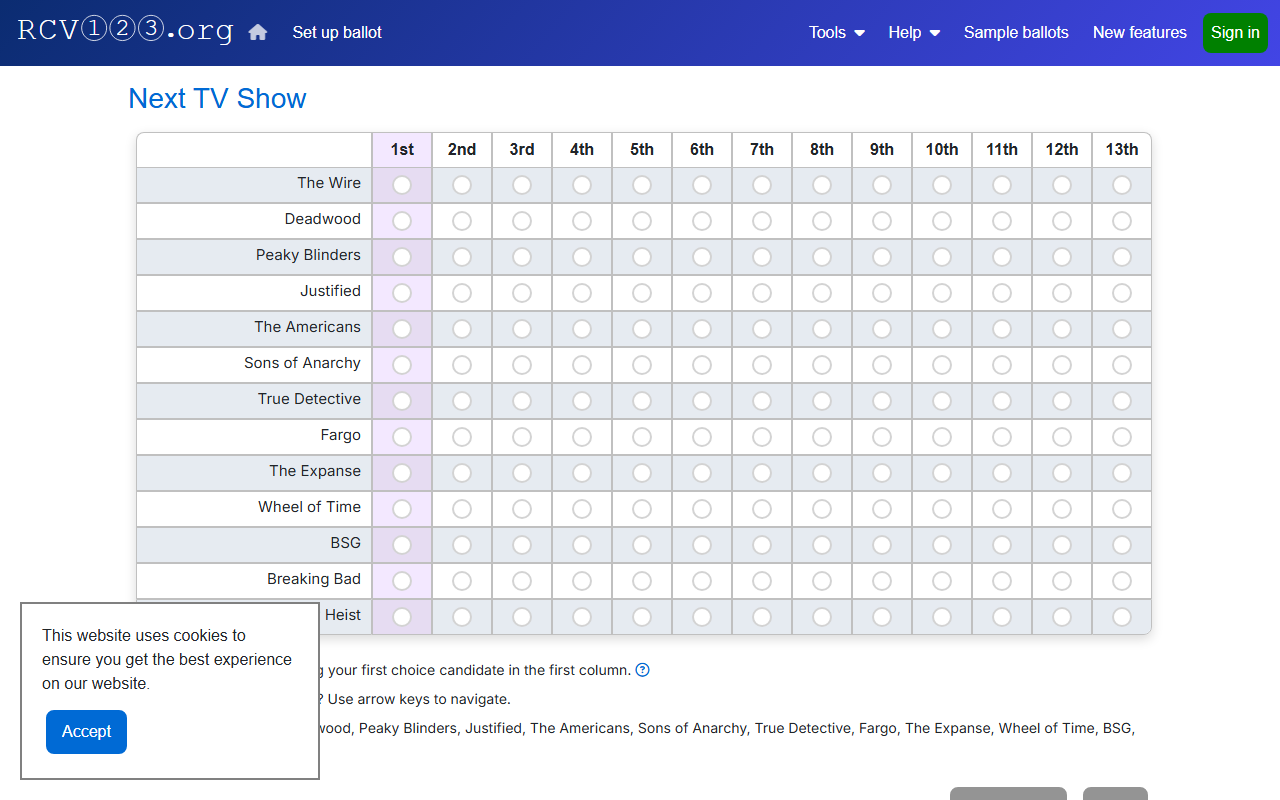Click the row label Deadwood
The height and width of the screenshot is (800, 1280).
point(323,219)
